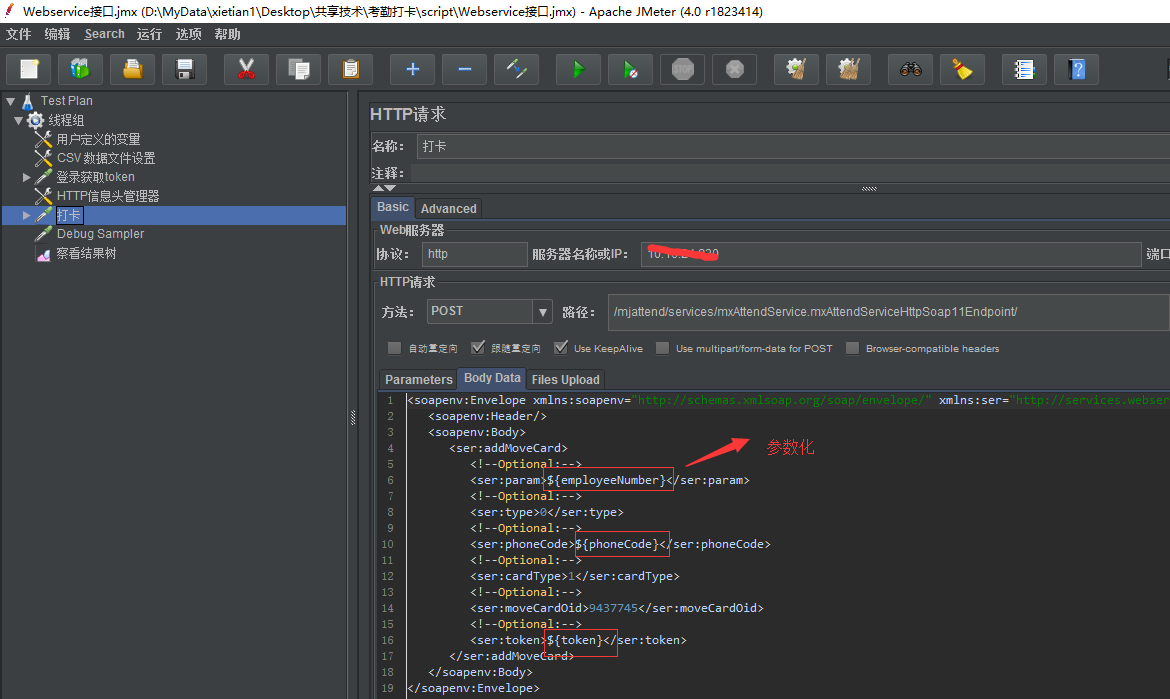Switch to the Files Upload tab
Image resolution: width=1170 pixels, height=699 pixels.
[x=566, y=380]
